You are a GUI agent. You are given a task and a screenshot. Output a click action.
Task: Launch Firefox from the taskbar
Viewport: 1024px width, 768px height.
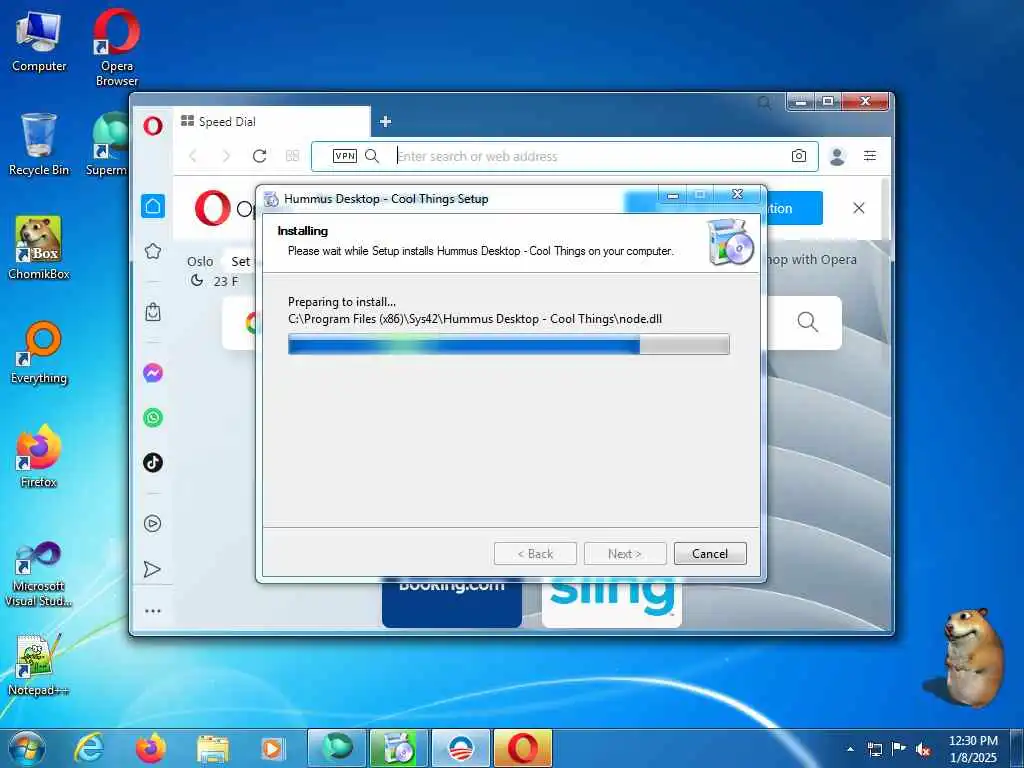point(150,748)
